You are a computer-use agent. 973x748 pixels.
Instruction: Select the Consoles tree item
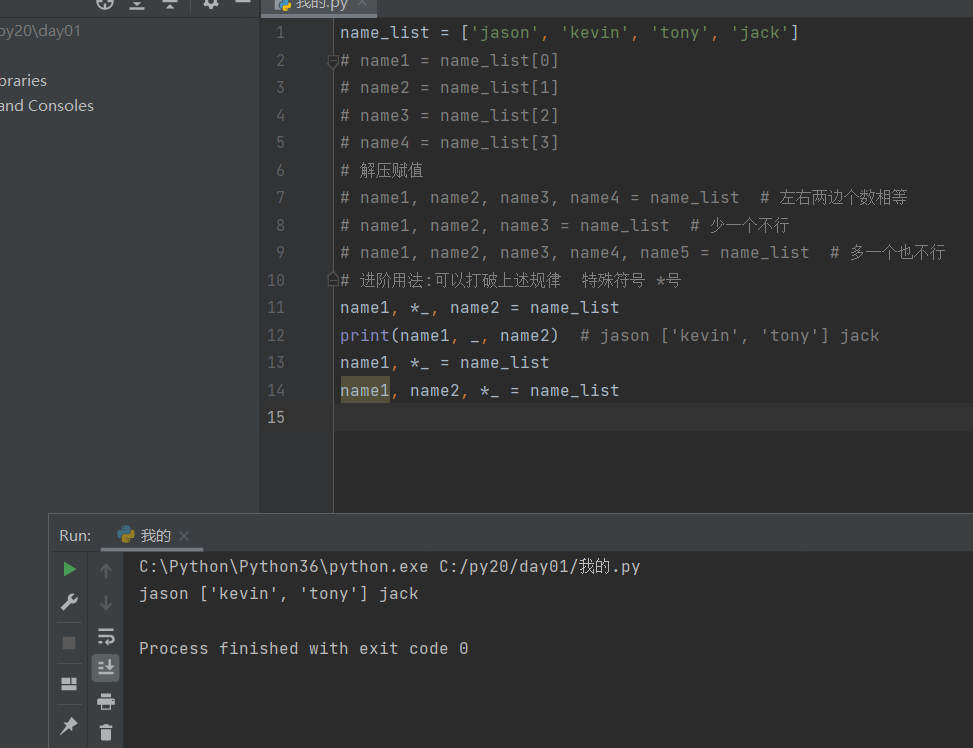47,106
